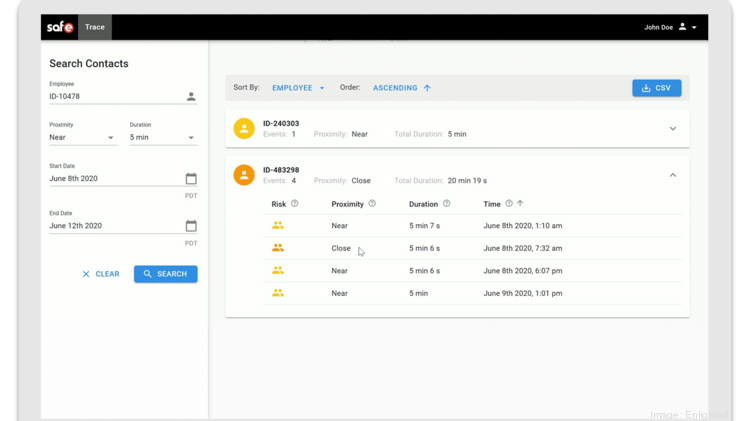The image size is (750, 421).
Task: Toggle the Ascending order arrow
Action: tap(427, 88)
